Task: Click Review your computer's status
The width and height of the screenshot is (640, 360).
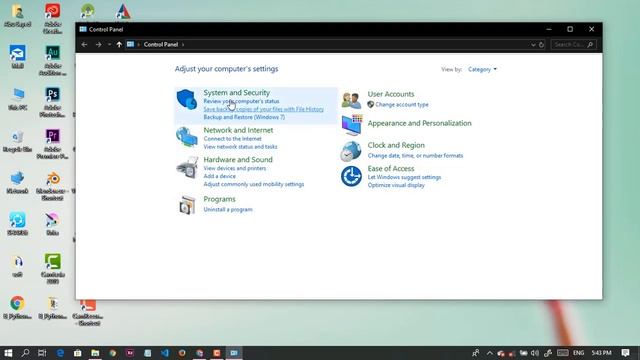Action: tap(242, 101)
